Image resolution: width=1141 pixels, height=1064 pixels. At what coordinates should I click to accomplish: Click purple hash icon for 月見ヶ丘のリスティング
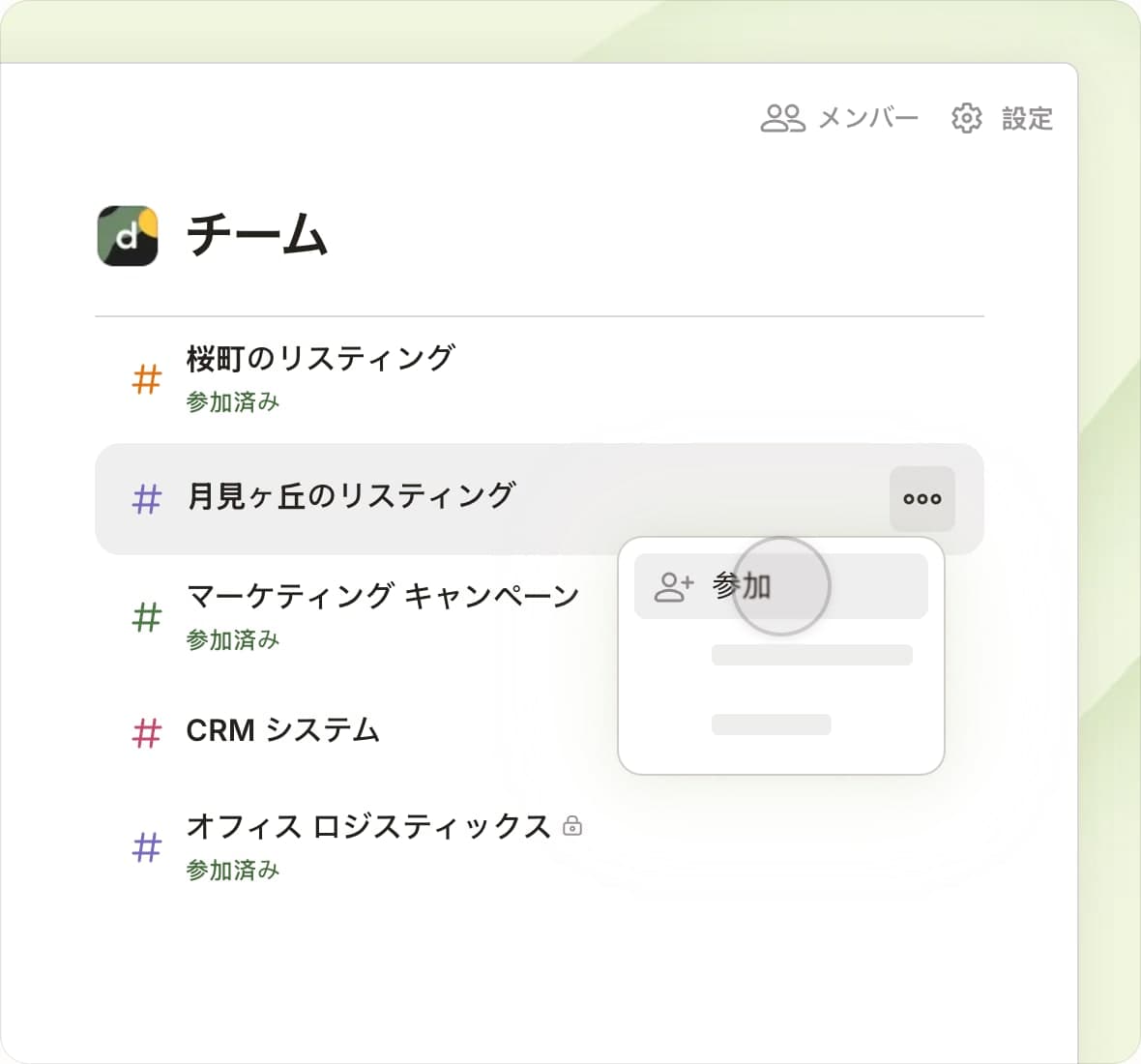point(146,499)
